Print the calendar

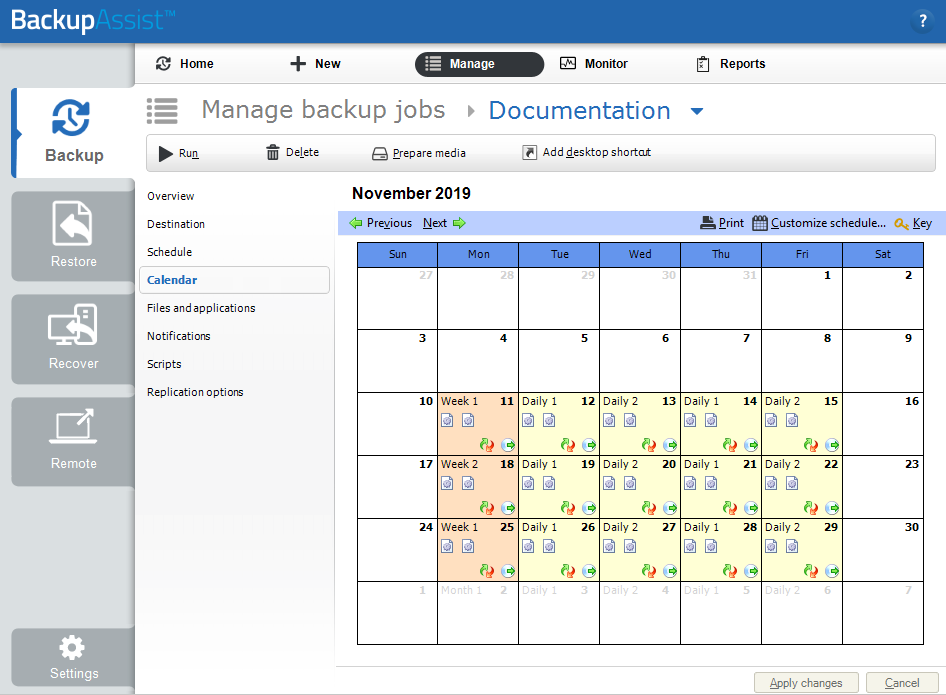722,223
